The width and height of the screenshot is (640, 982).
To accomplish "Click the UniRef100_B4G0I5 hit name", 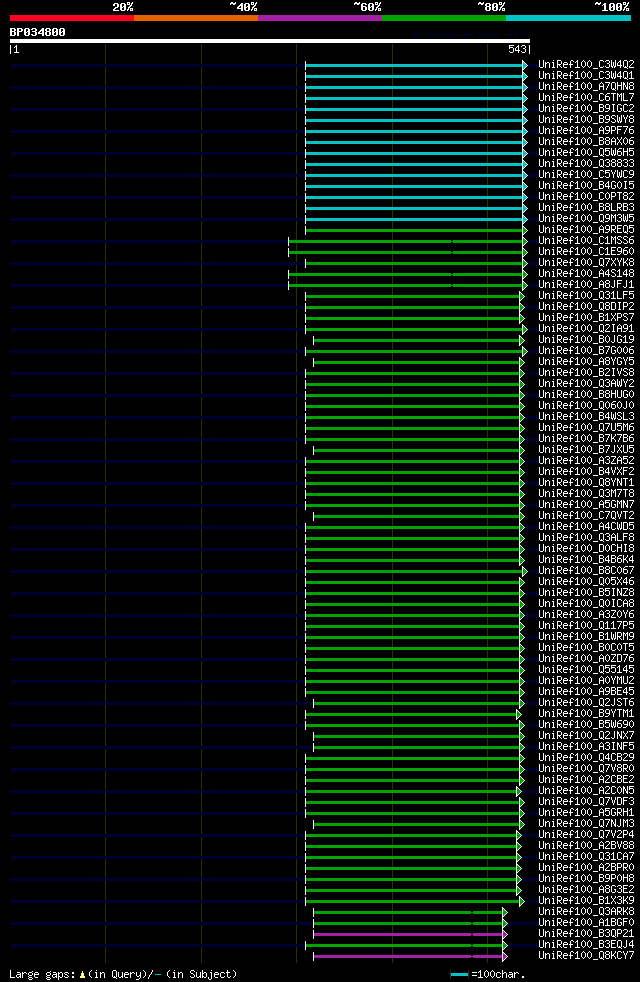I will pyautogui.click(x=586, y=185).
